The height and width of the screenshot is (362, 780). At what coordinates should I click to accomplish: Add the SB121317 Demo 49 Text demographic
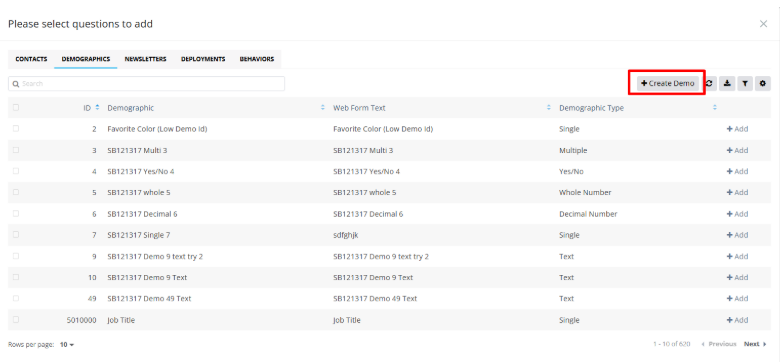tap(737, 298)
